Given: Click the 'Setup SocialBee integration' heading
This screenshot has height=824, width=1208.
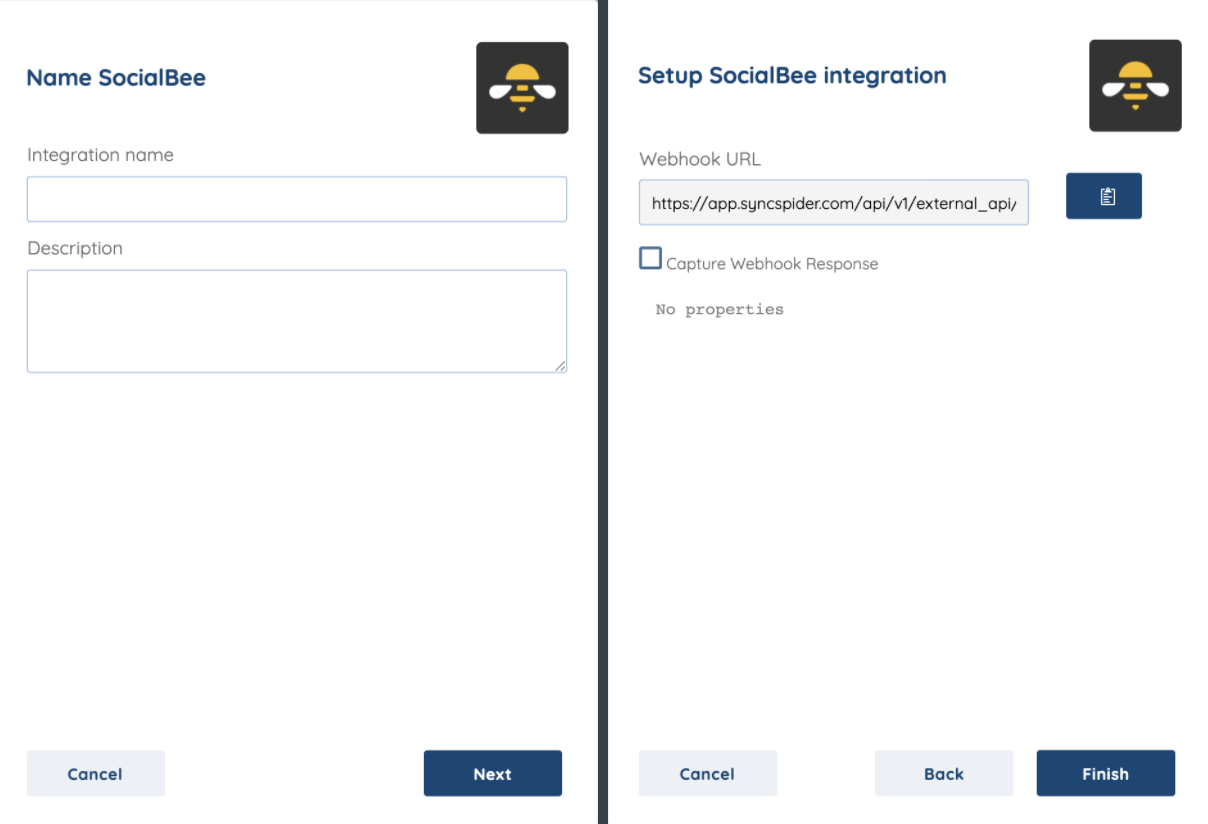Looking at the screenshot, I should [792, 75].
